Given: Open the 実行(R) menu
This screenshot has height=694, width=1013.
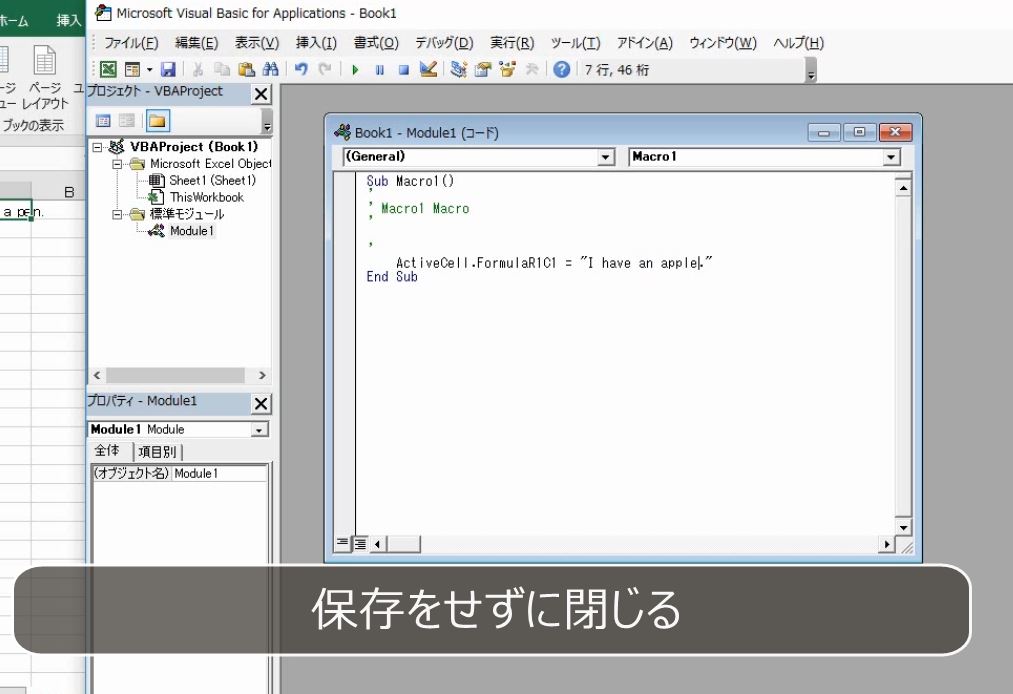Looking at the screenshot, I should click(x=512, y=43).
